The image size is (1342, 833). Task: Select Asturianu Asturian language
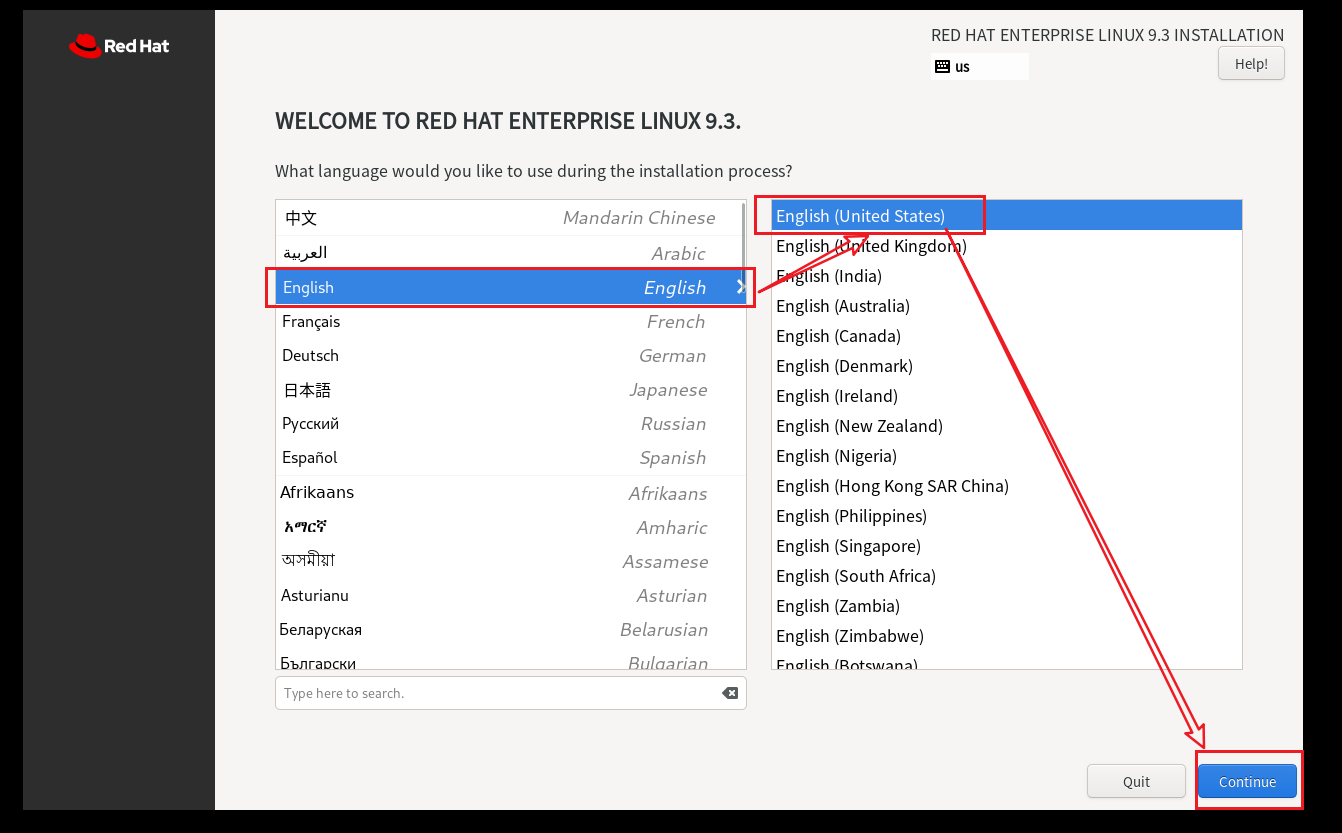(x=511, y=595)
